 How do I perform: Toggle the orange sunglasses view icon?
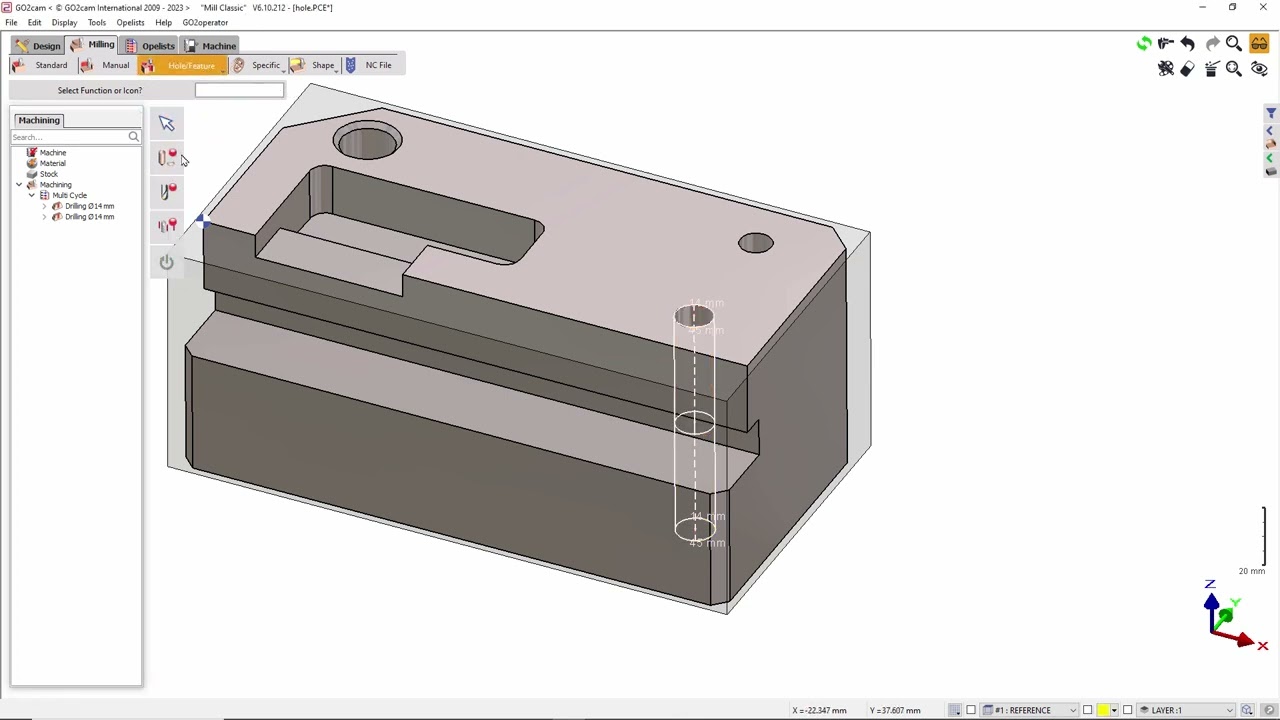(1259, 44)
